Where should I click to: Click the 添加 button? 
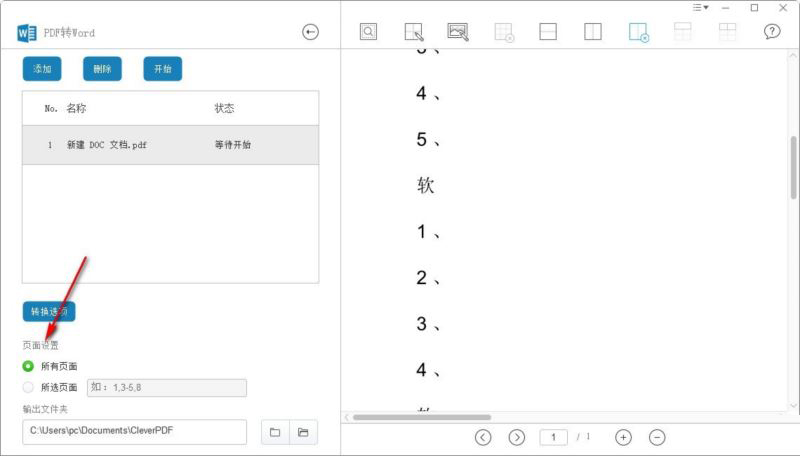click(x=42, y=69)
